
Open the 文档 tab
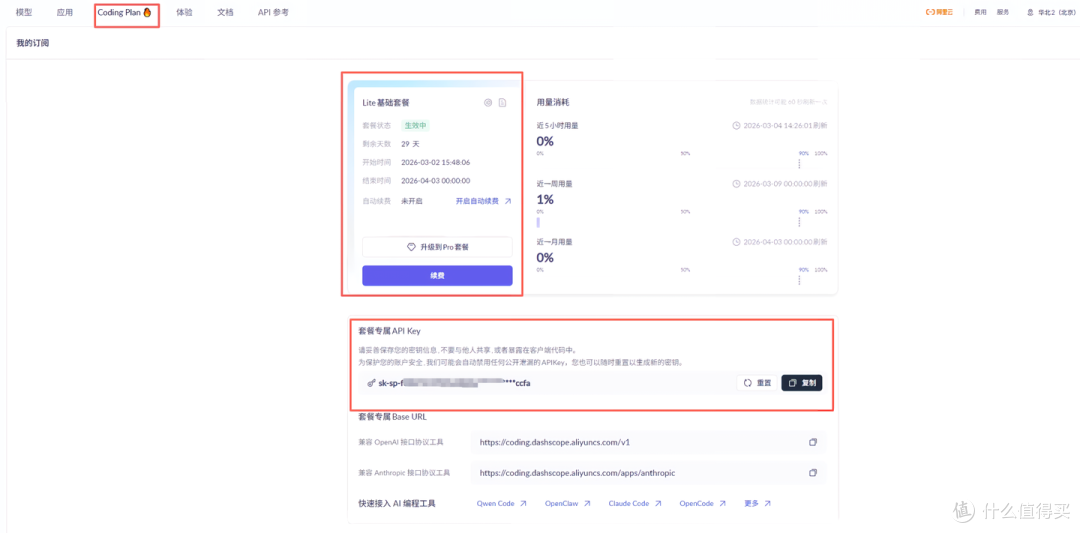pyautogui.click(x=225, y=12)
